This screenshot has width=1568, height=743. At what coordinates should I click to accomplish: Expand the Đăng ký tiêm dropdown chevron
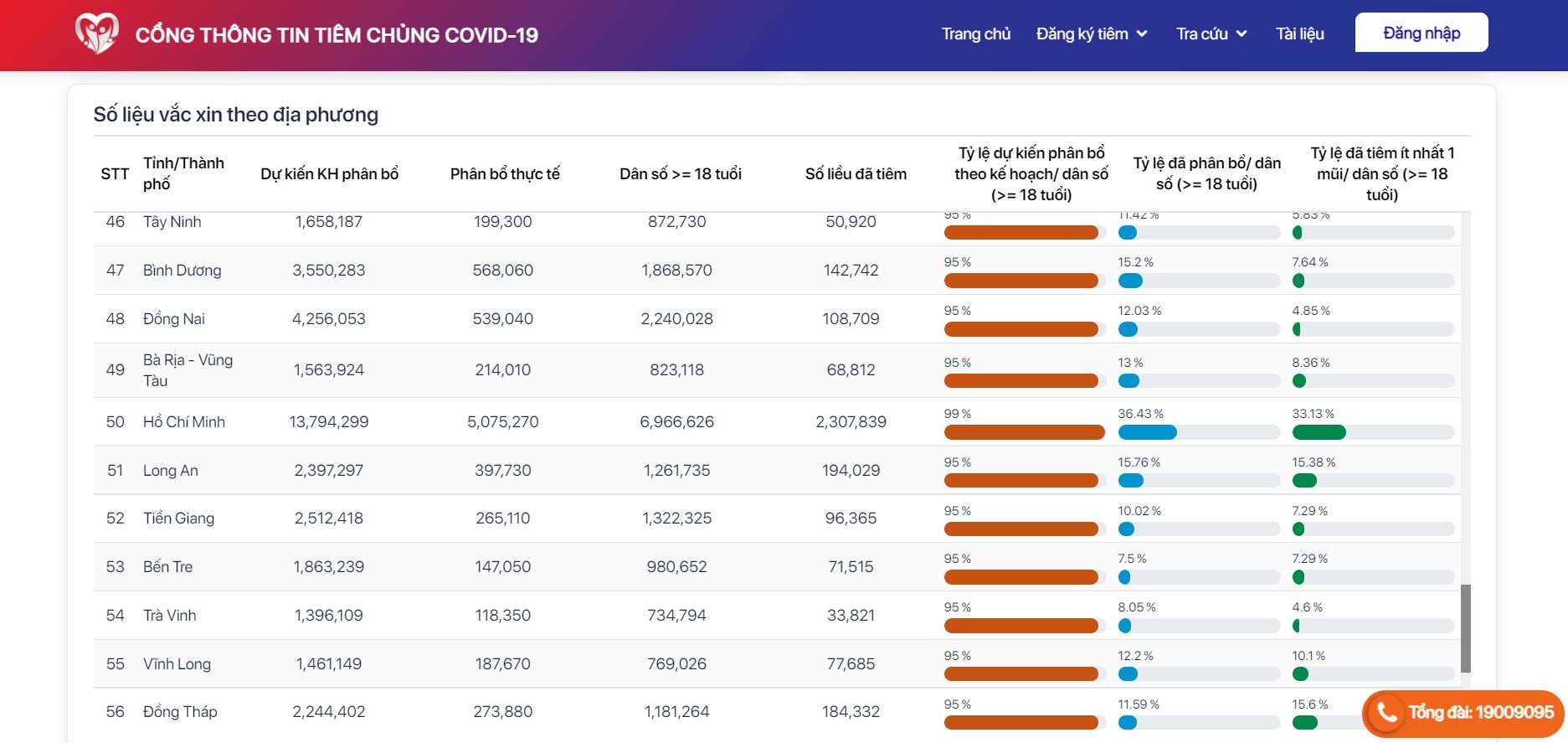coord(1142,34)
